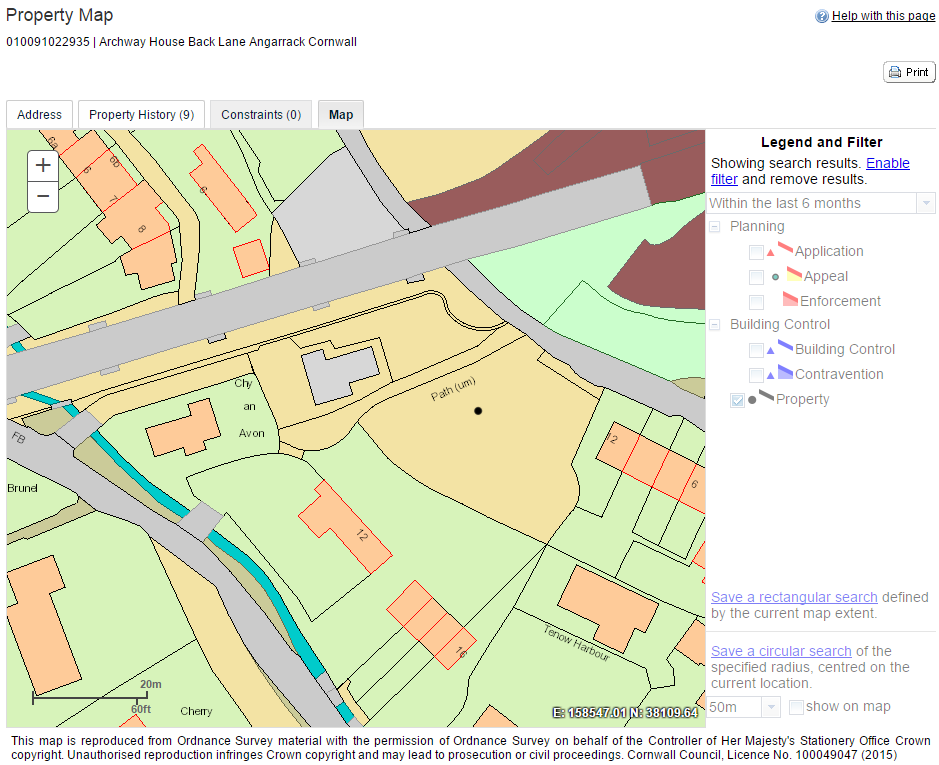Image resolution: width=939 pixels, height=765 pixels.
Task: Open the 50m radius dropdown
Action: click(x=745, y=707)
